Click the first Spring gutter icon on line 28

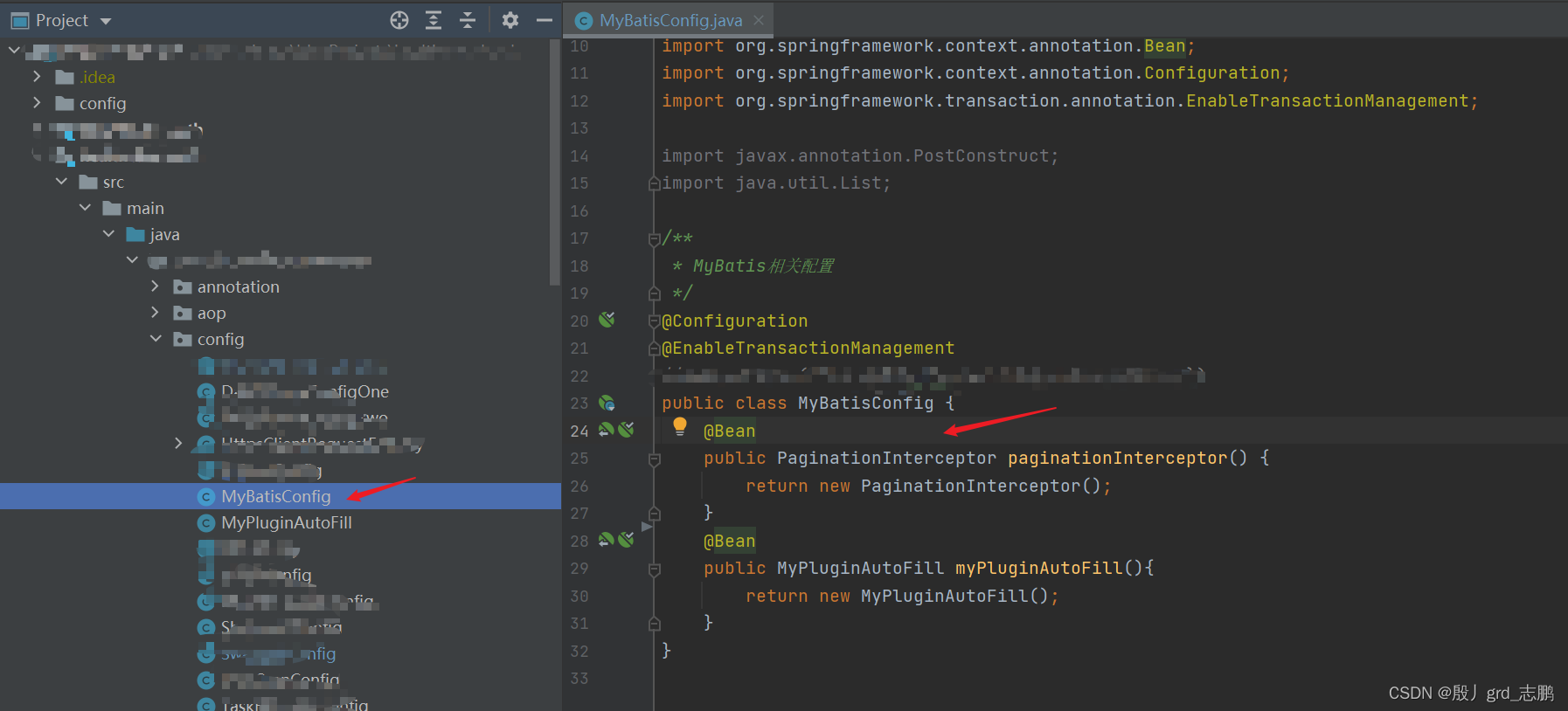tap(606, 540)
